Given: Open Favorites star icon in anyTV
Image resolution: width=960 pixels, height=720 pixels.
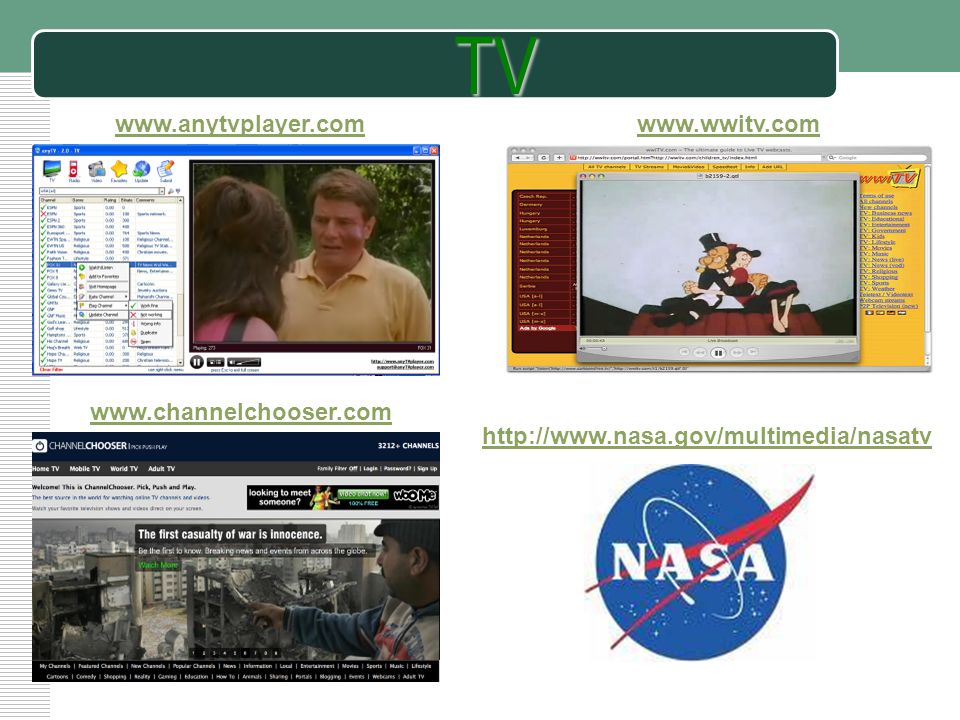Looking at the screenshot, I should tap(119, 171).
